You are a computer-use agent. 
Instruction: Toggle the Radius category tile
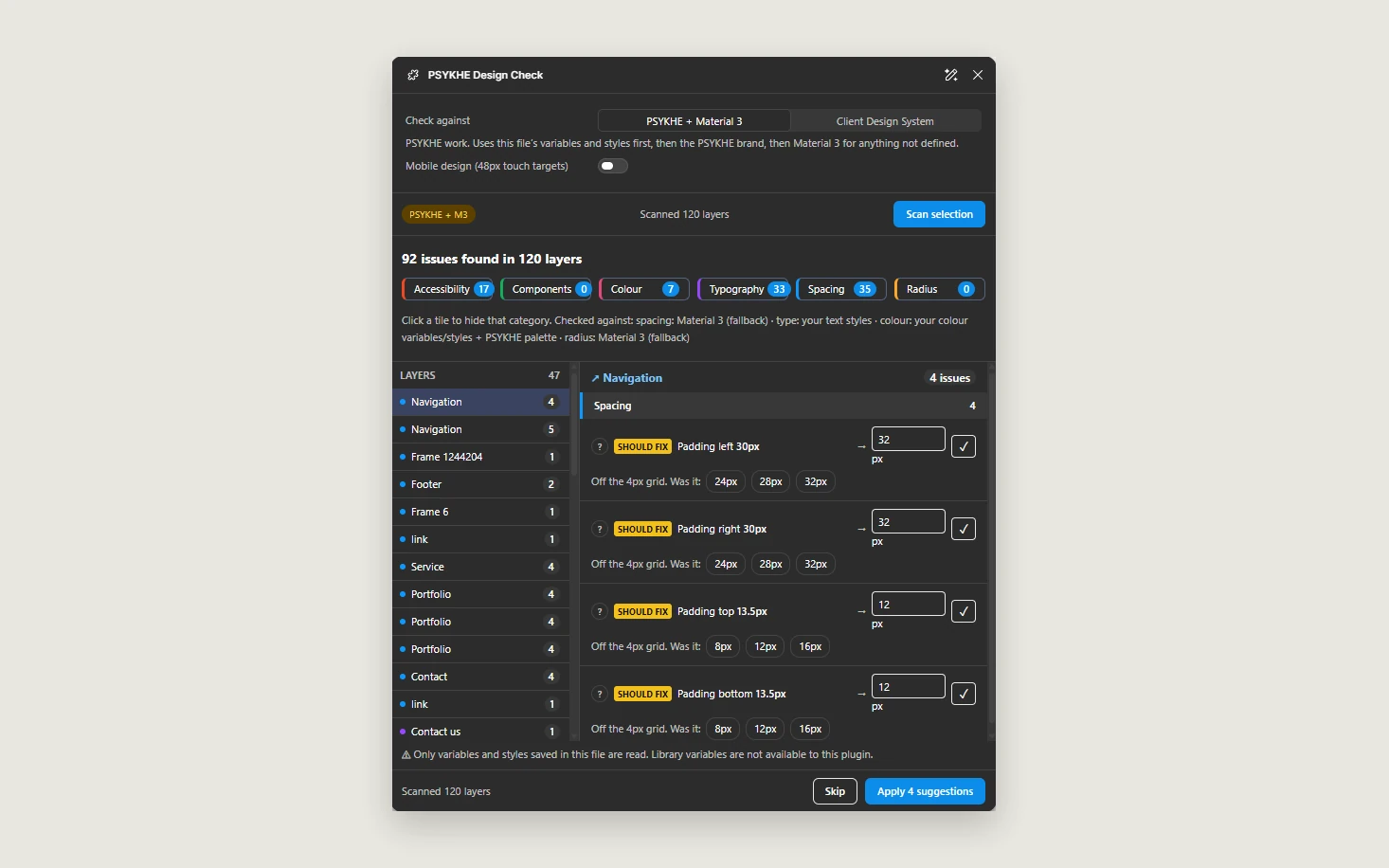pyautogui.click(x=940, y=289)
